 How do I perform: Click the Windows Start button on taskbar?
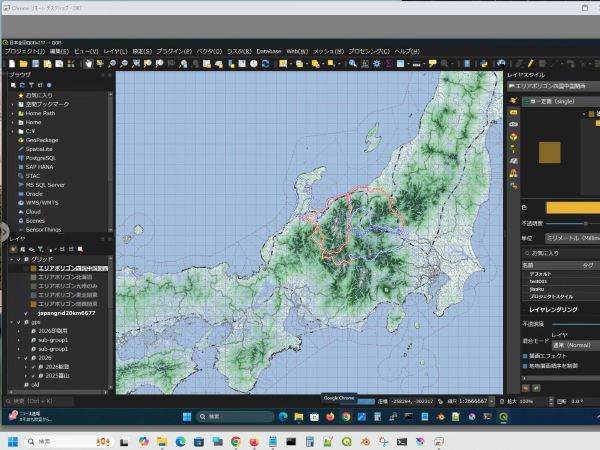point(13,442)
